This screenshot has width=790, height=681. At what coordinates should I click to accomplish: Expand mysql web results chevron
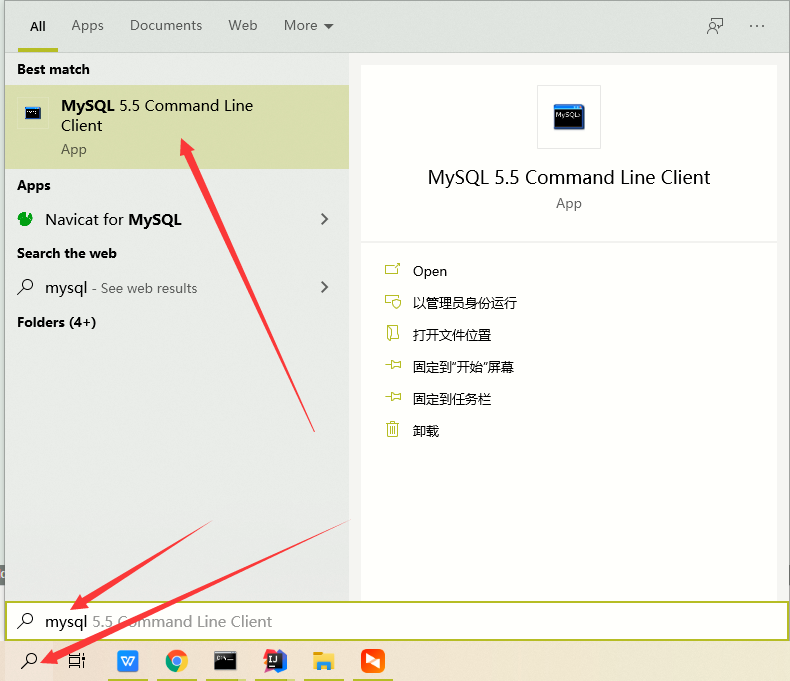(324, 287)
